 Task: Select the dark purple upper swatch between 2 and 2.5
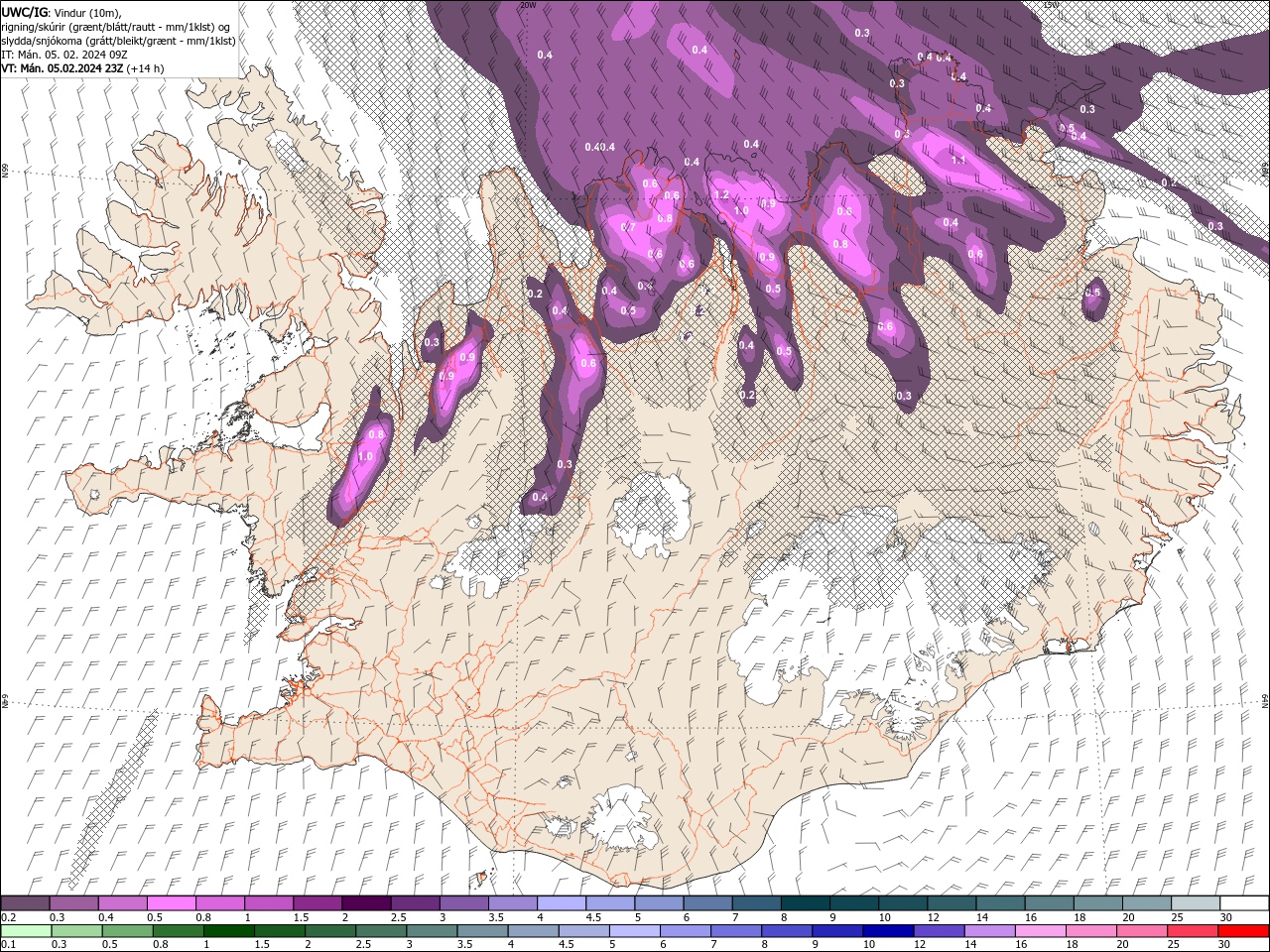[x=366, y=903]
